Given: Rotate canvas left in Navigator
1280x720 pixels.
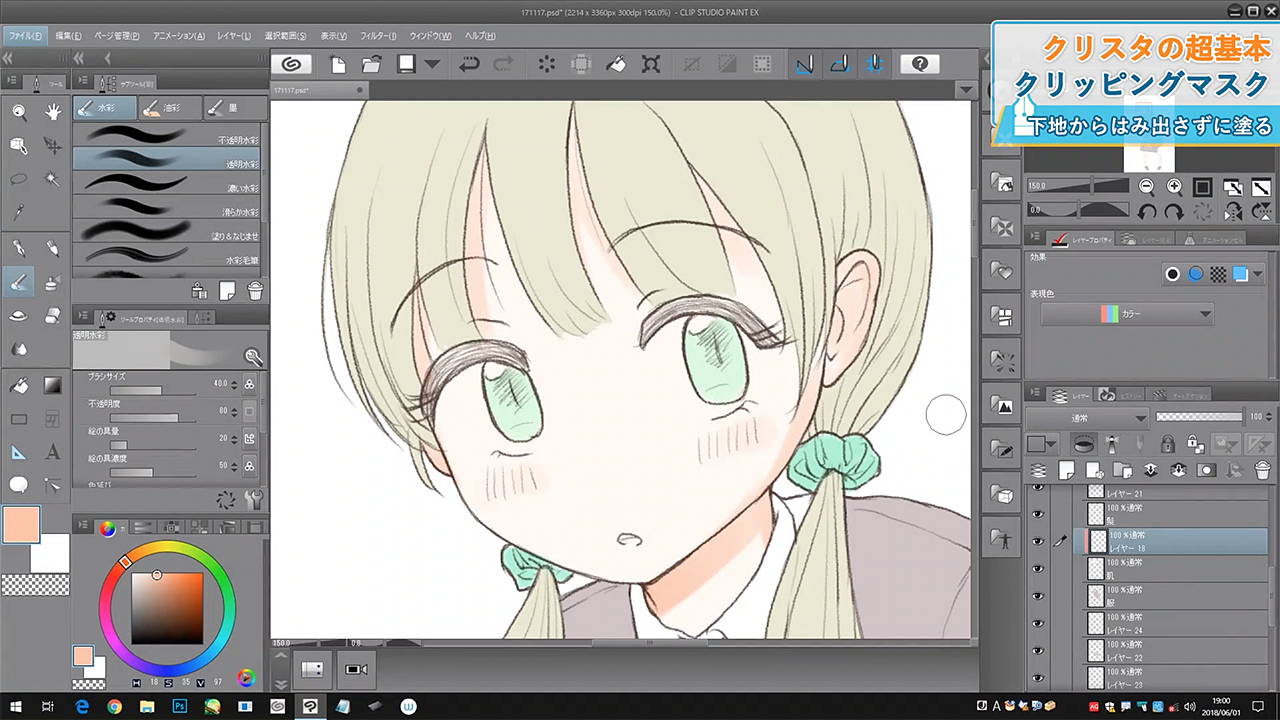Looking at the screenshot, I should [x=1147, y=211].
